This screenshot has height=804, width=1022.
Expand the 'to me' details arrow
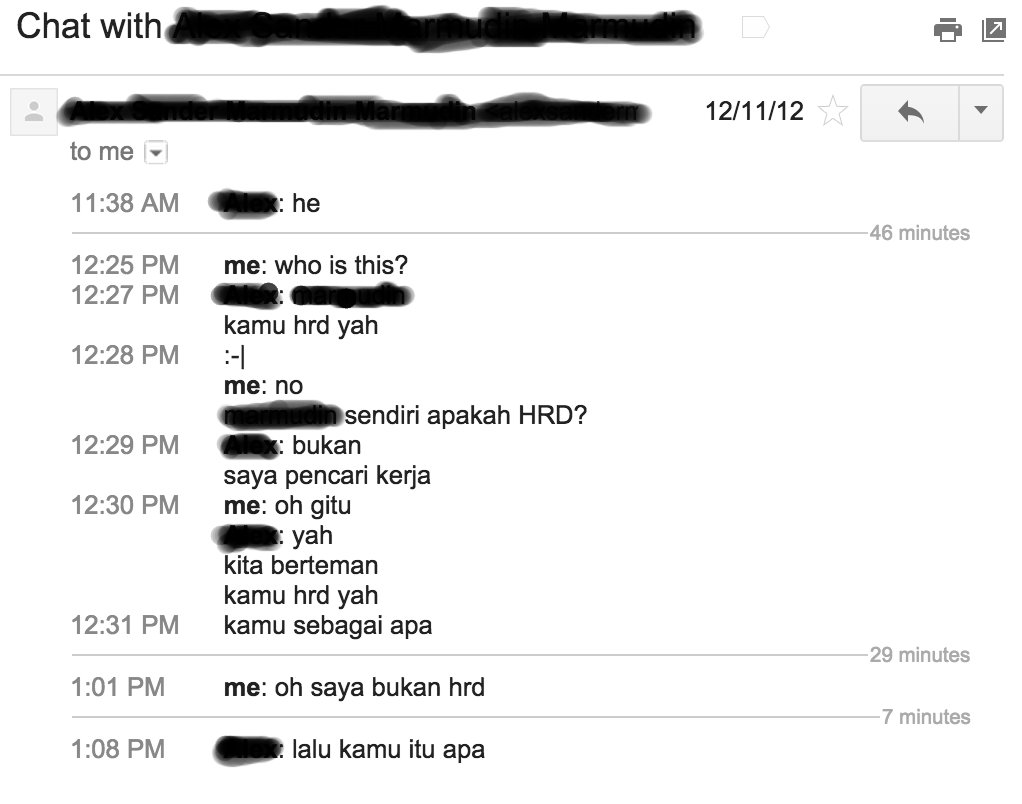(156, 152)
